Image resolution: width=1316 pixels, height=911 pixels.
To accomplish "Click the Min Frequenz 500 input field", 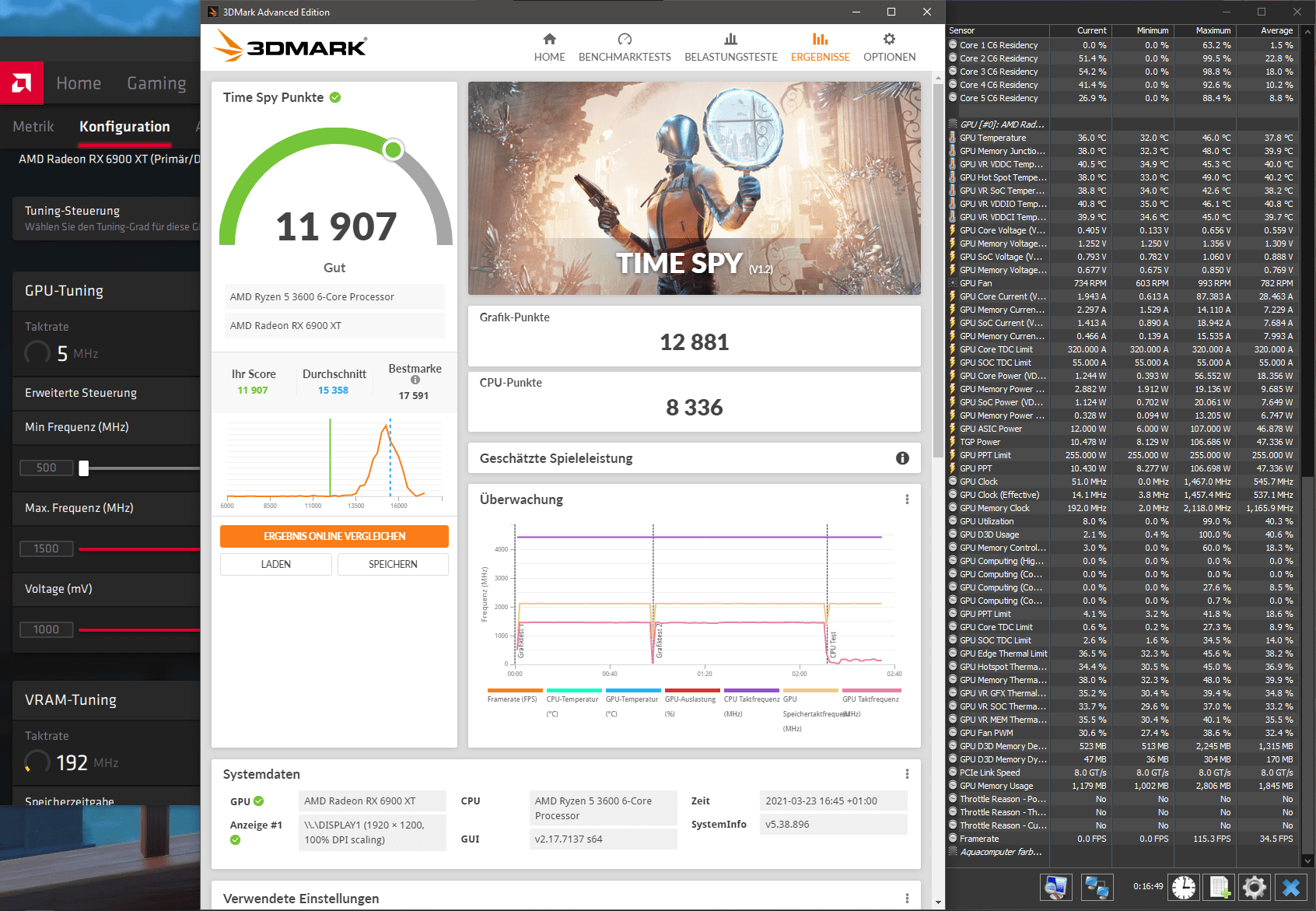I will click(x=47, y=468).
